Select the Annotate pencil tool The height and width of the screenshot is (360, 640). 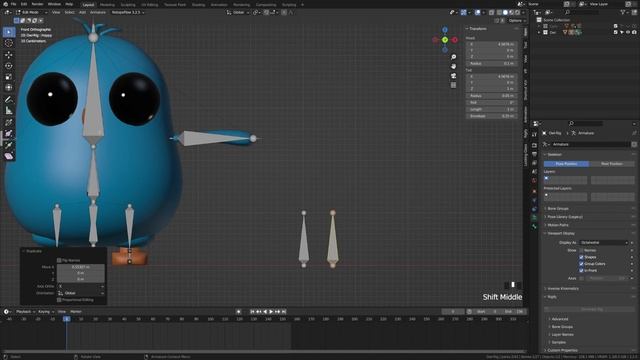tap(9, 100)
